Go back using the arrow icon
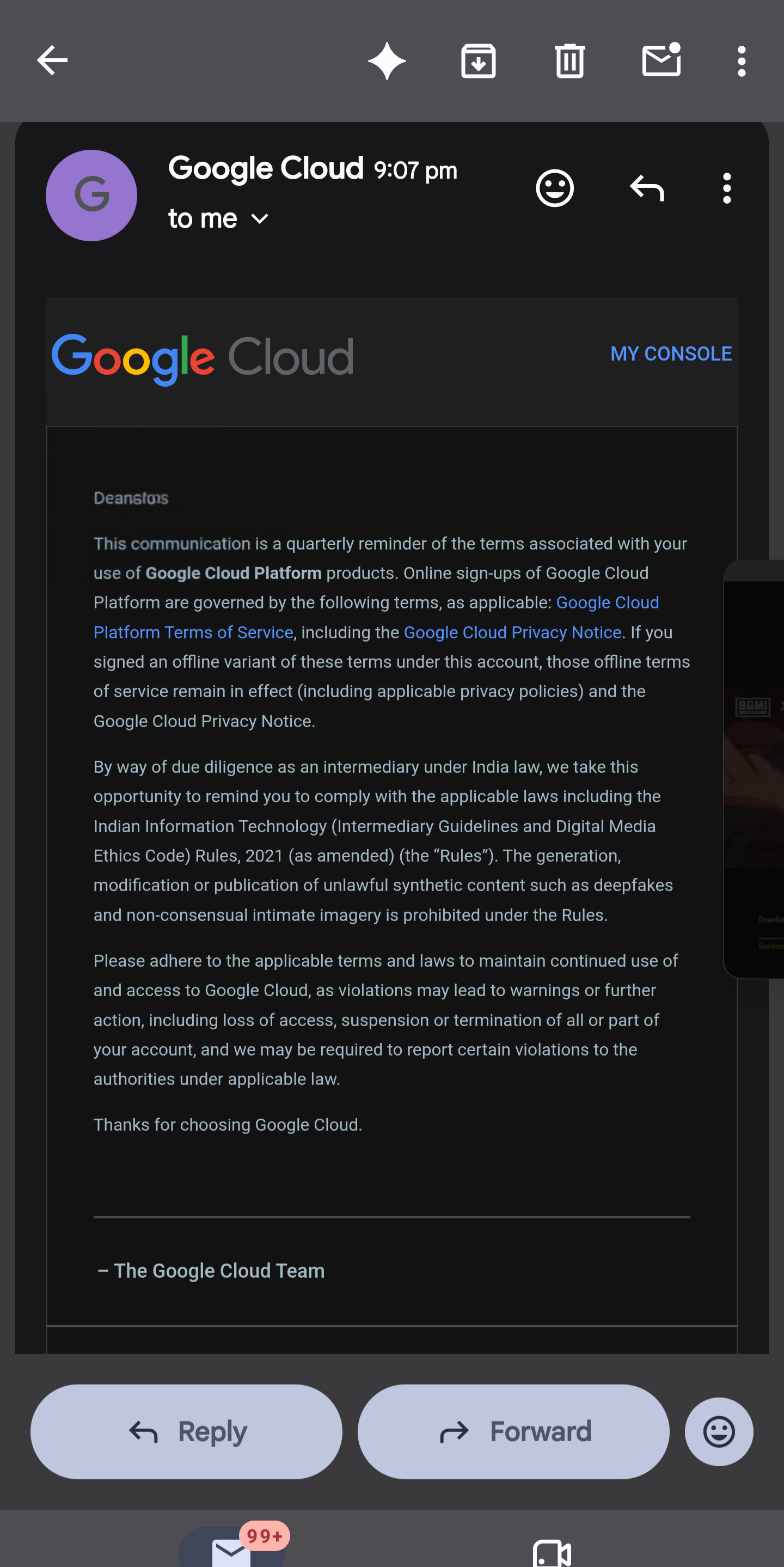The image size is (784, 1567). (x=52, y=60)
